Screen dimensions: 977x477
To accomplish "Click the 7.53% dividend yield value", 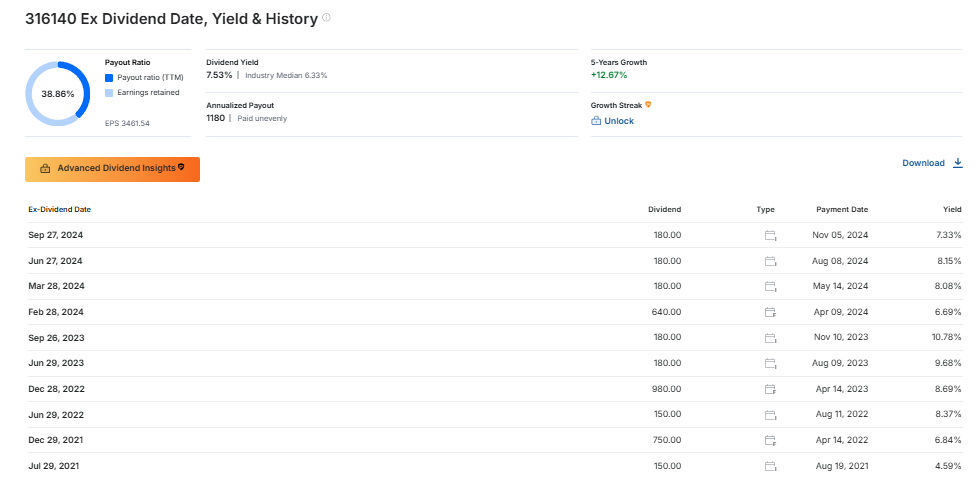I will point(219,75).
